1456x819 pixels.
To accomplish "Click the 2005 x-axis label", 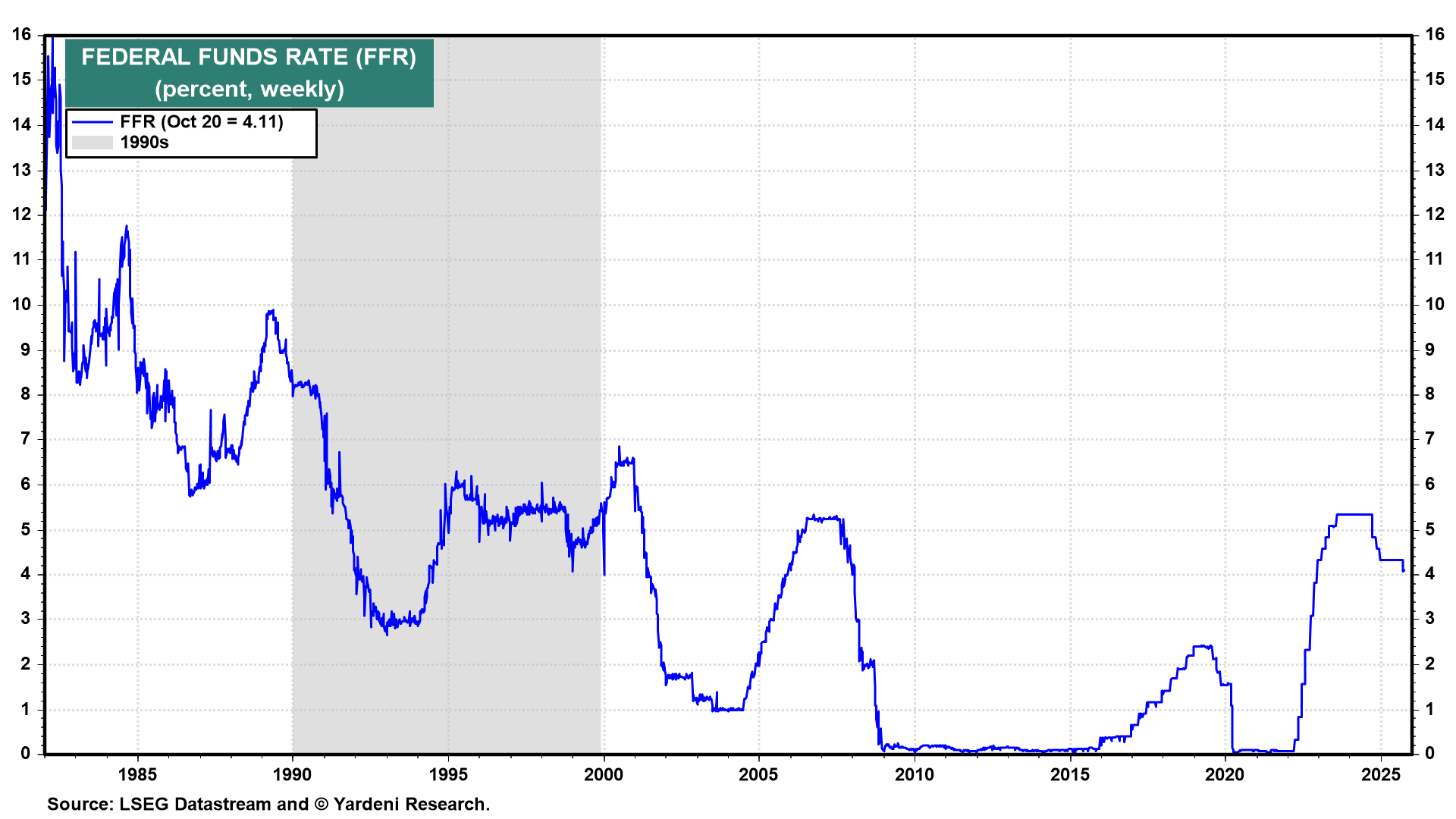I will point(758,774).
